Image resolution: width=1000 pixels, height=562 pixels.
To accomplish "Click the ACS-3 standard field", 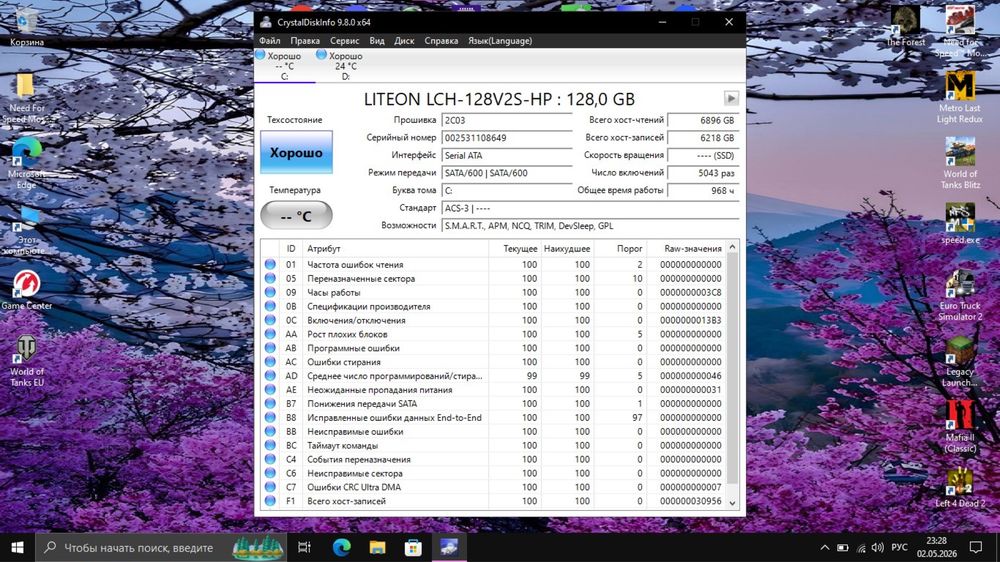I will click(x=590, y=208).
